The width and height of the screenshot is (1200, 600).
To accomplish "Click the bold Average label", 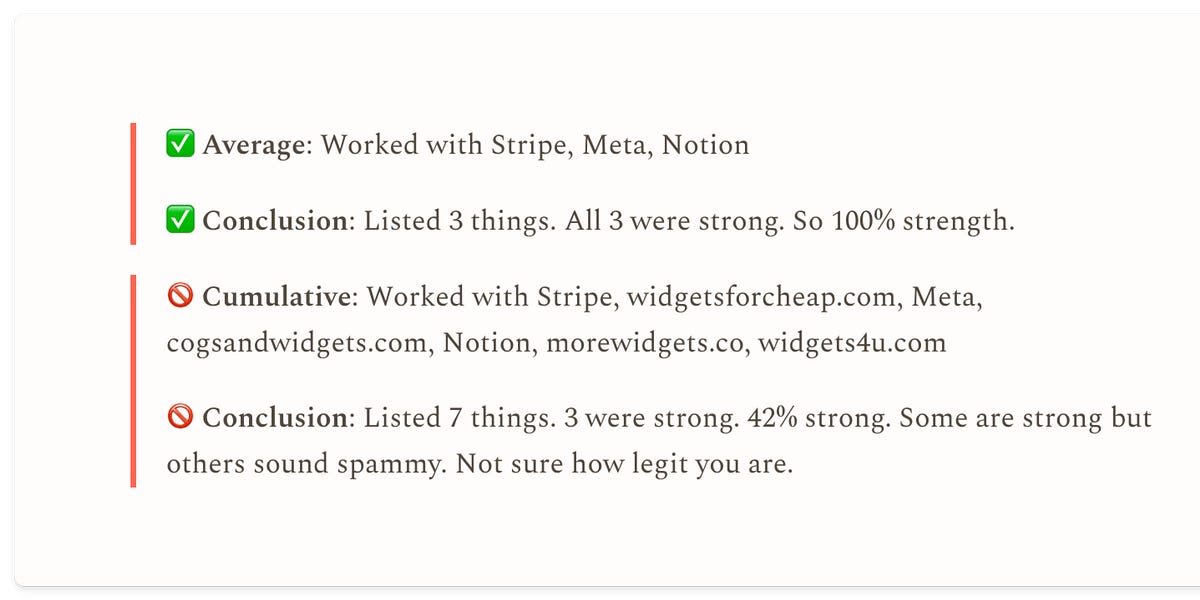I will (253, 146).
